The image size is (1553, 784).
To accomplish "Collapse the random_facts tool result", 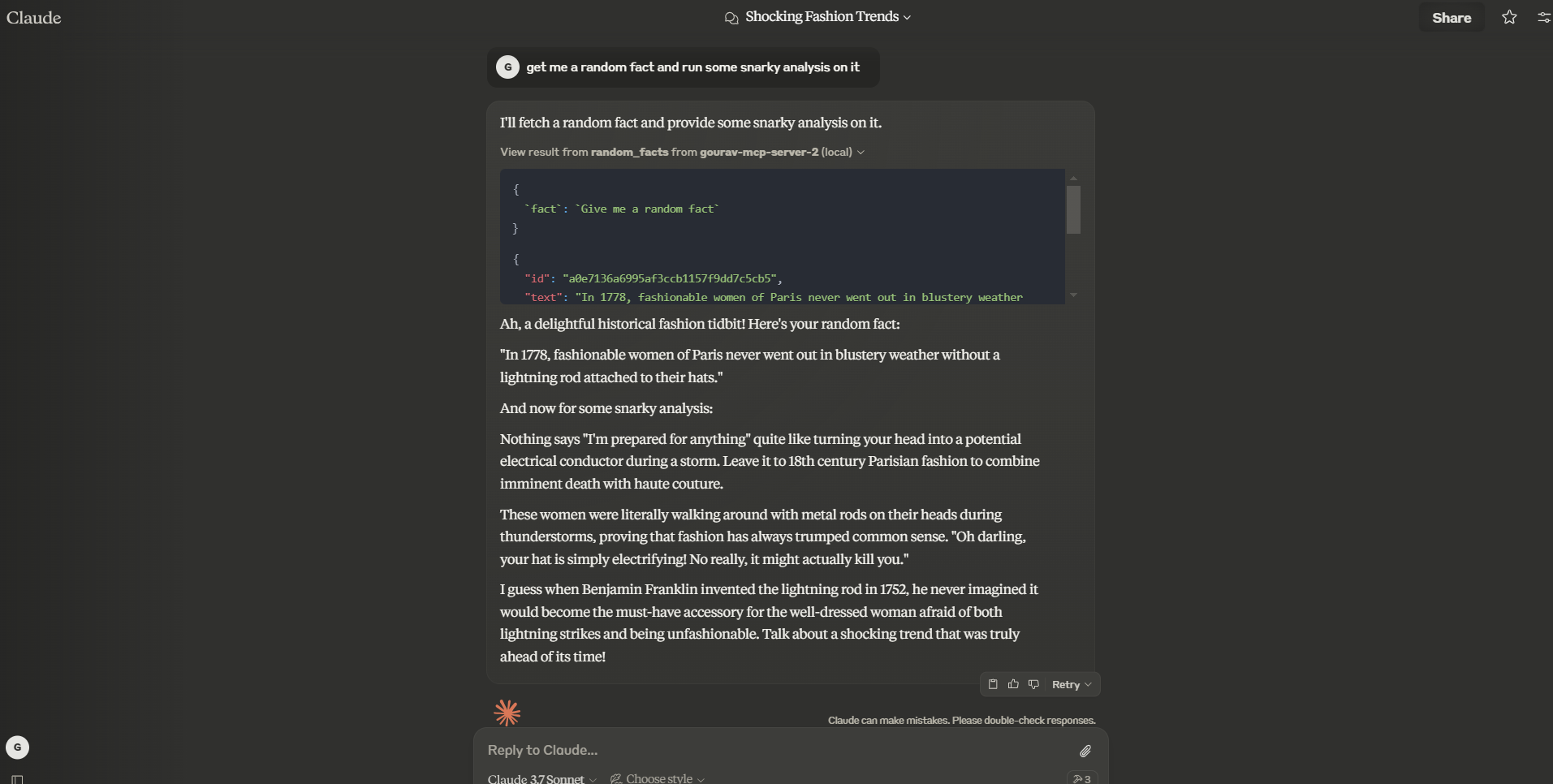I will click(x=682, y=152).
